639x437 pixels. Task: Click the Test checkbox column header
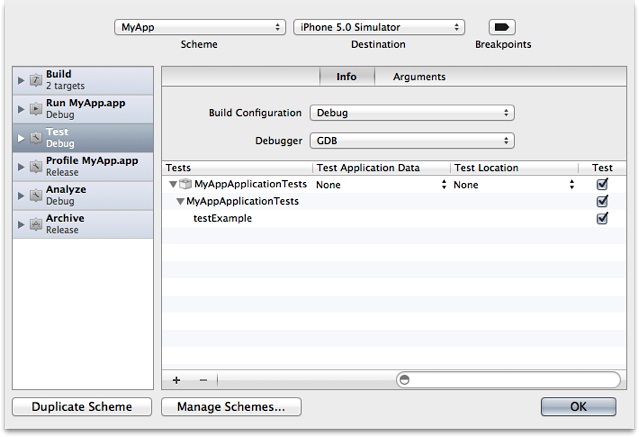coord(602,168)
